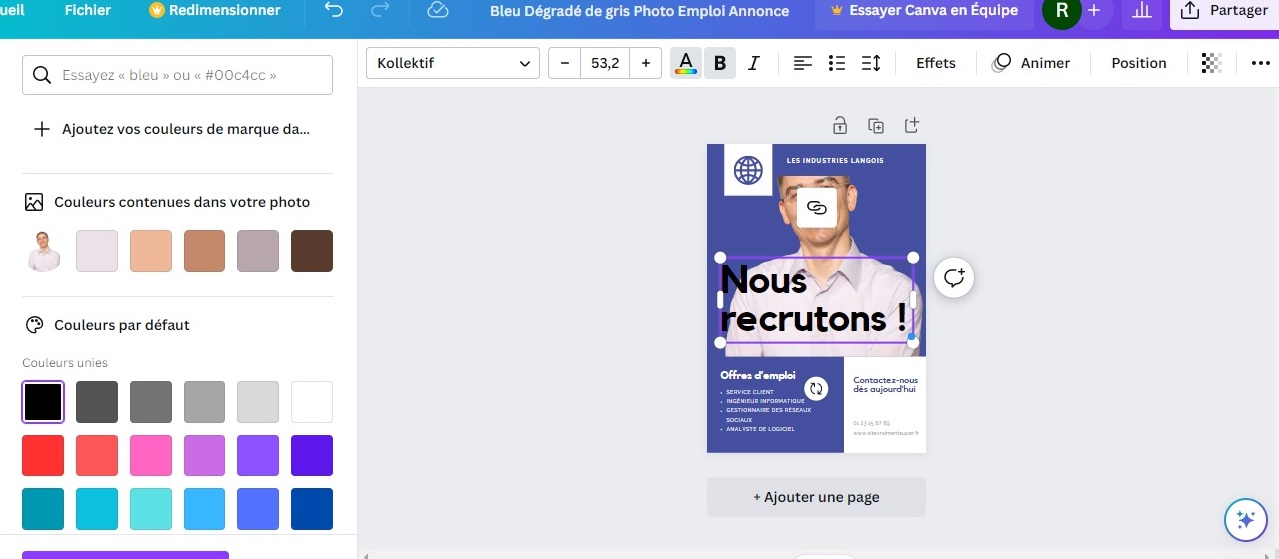
Task: Open the Effets panel
Action: pos(936,63)
